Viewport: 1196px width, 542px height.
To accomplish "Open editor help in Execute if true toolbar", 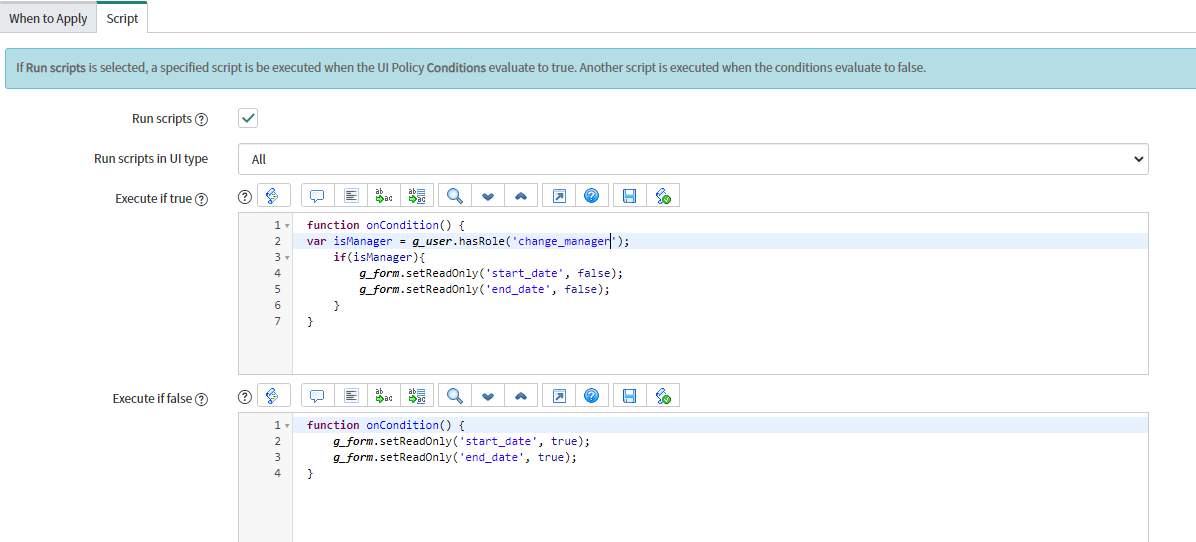I will (591, 196).
